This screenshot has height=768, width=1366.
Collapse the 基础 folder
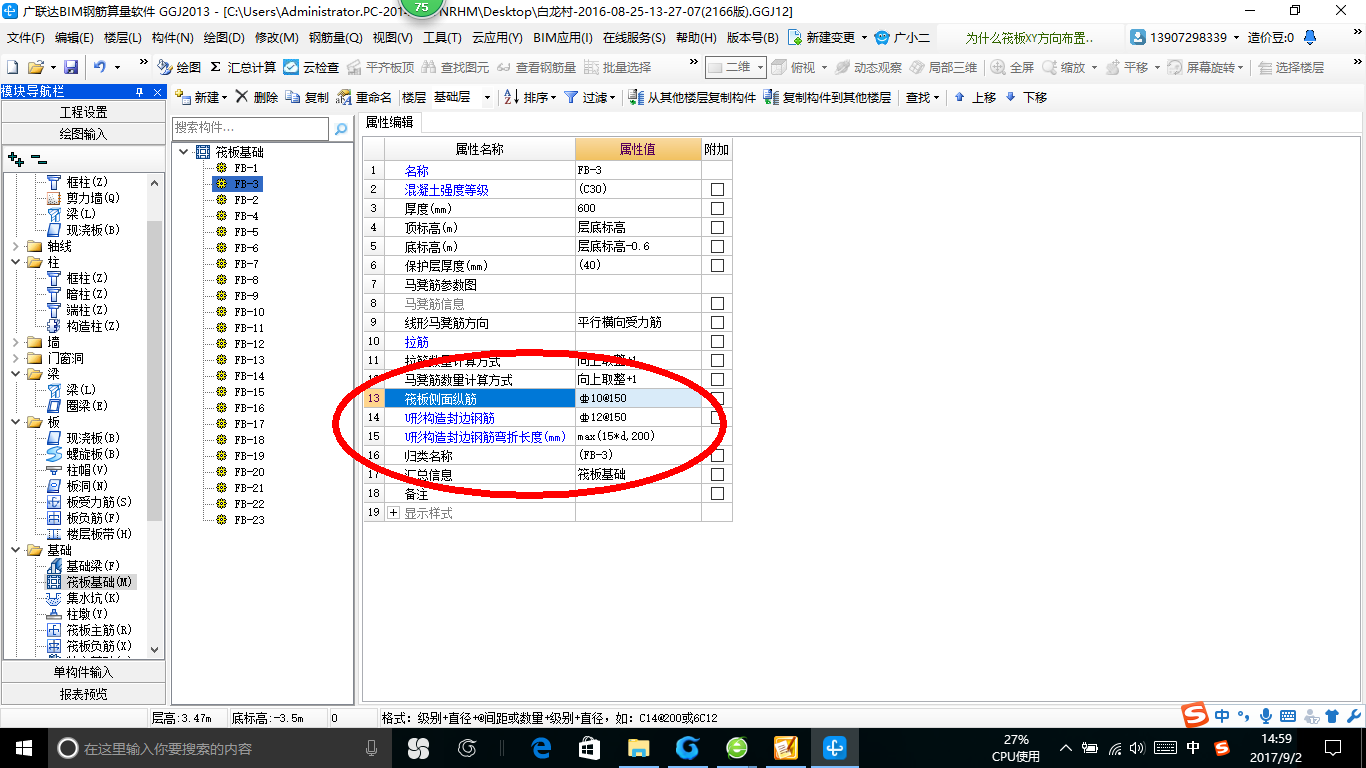point(14,550)
